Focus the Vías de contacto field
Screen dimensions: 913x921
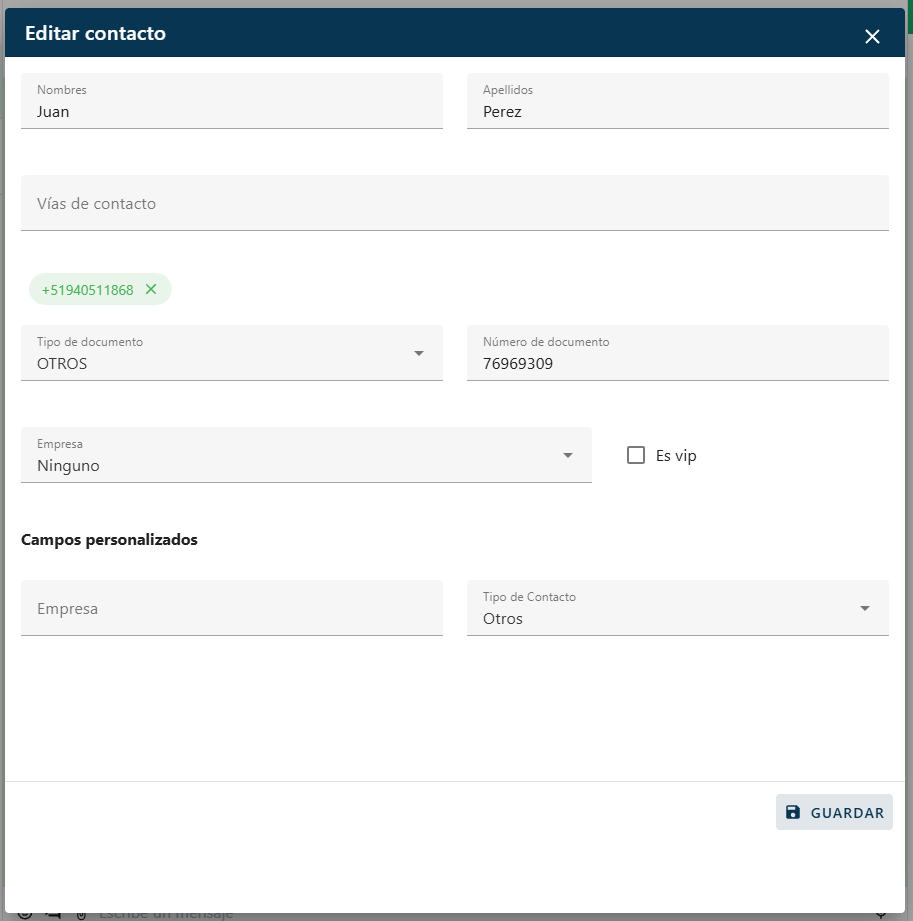click(455, 203)
